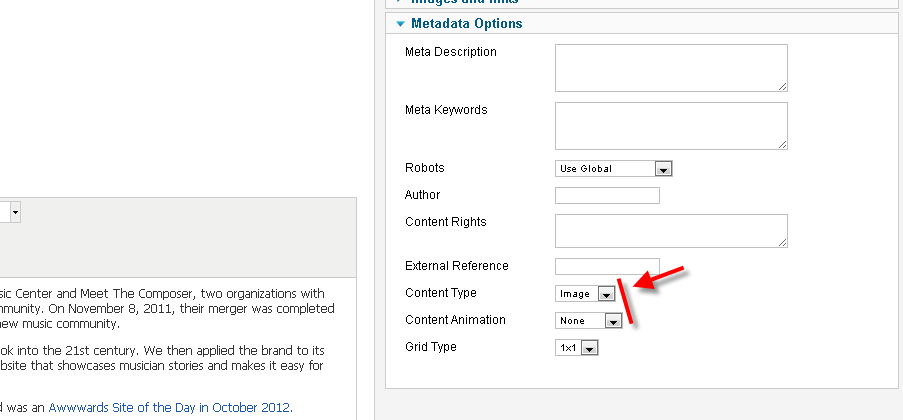The width and height of the screenshot is (903, 420).
Task: Click the Author text field
Action: pyautogui.click(x=607, y=195)
